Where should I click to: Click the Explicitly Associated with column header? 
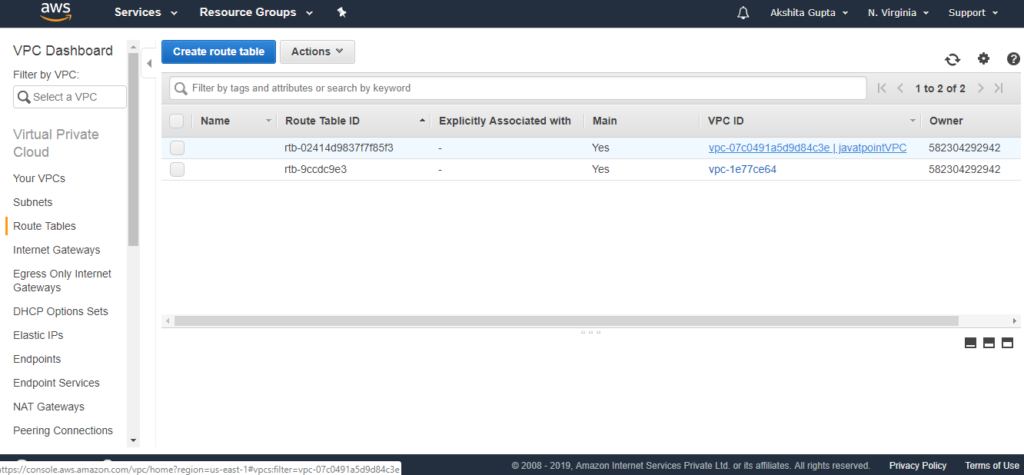point(505,121)
